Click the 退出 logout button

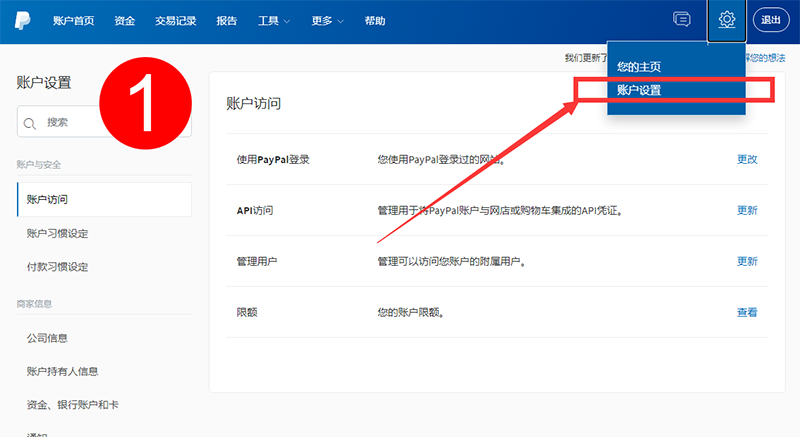click(771, 20)
